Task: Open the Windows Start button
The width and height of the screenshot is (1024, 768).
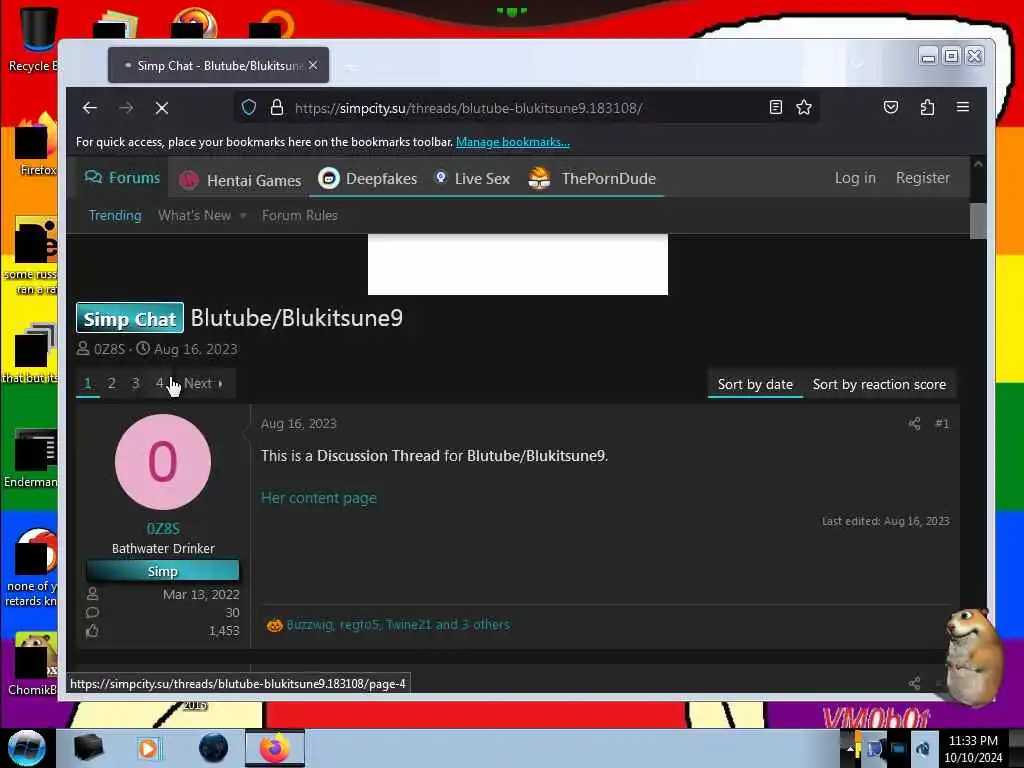Action: tap(27, 748)
